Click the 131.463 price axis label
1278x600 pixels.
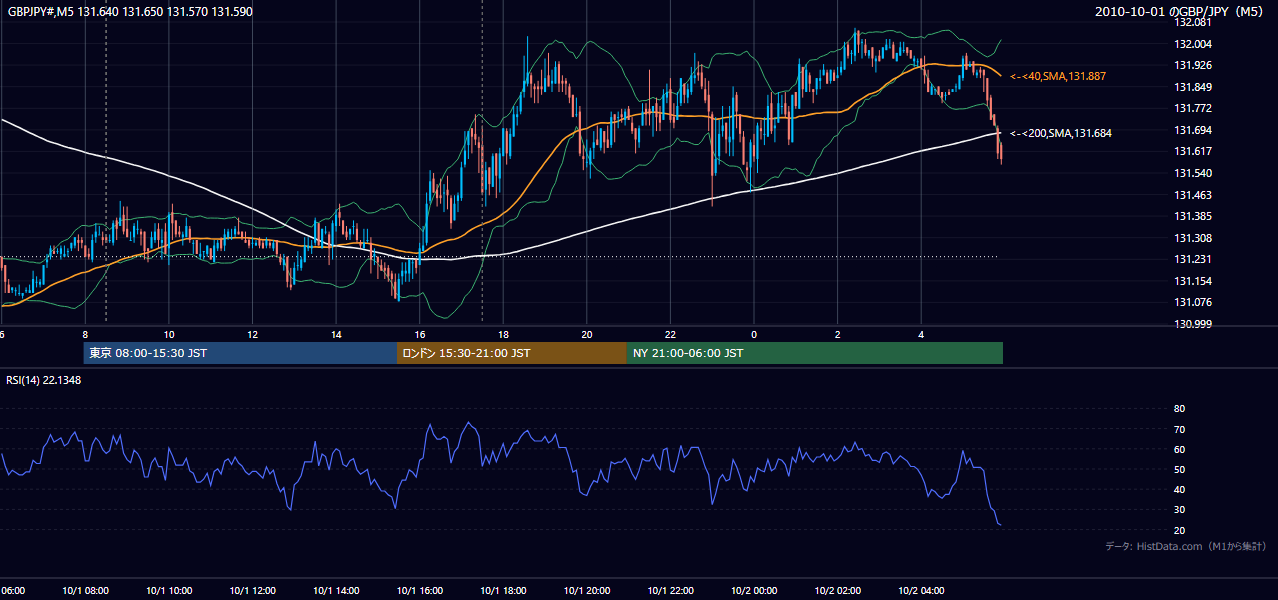1193,195
